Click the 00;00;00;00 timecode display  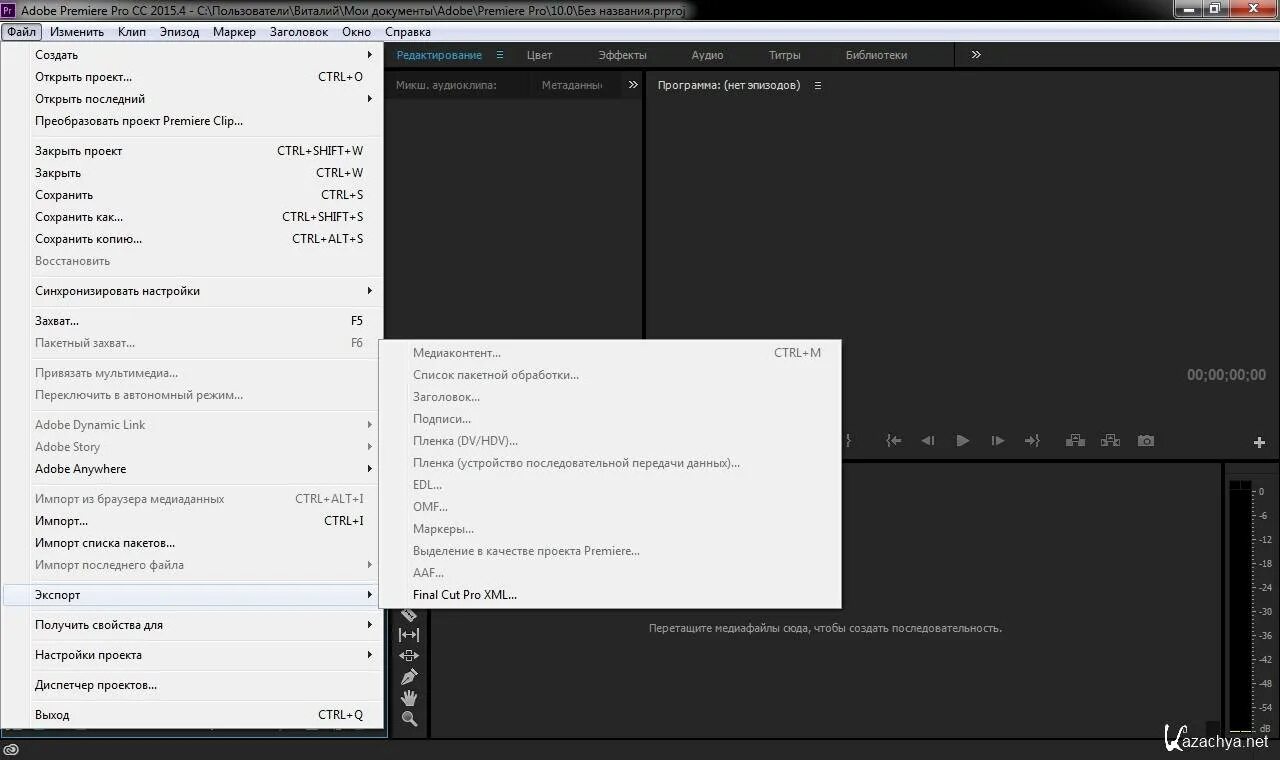tap(1226, 375)
